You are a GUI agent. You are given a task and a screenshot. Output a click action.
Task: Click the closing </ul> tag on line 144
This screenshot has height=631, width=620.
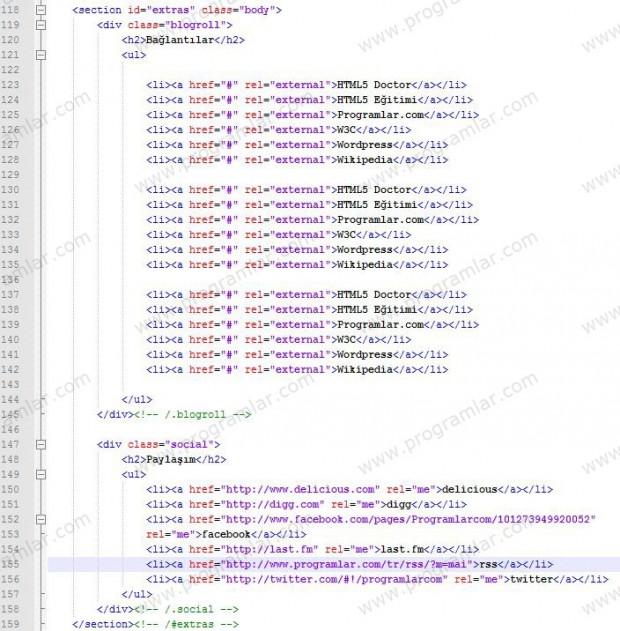(137, 400)
